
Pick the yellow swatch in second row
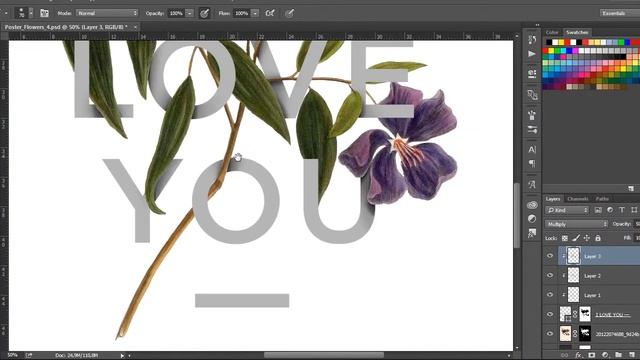pos(551,51)
